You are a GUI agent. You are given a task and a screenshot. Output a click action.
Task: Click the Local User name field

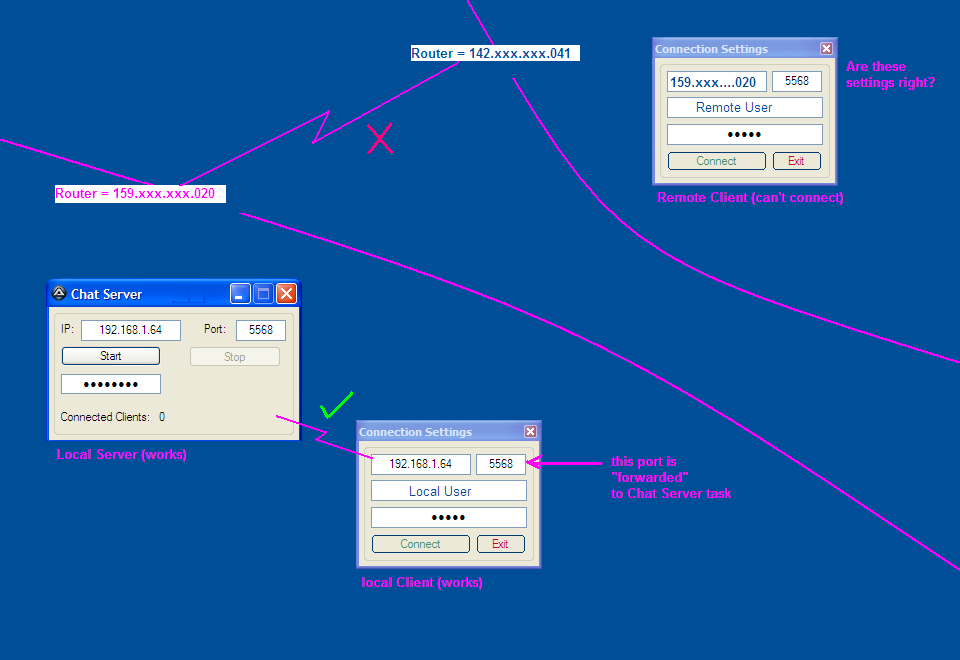pyautogui.click(x=448, y=491)
